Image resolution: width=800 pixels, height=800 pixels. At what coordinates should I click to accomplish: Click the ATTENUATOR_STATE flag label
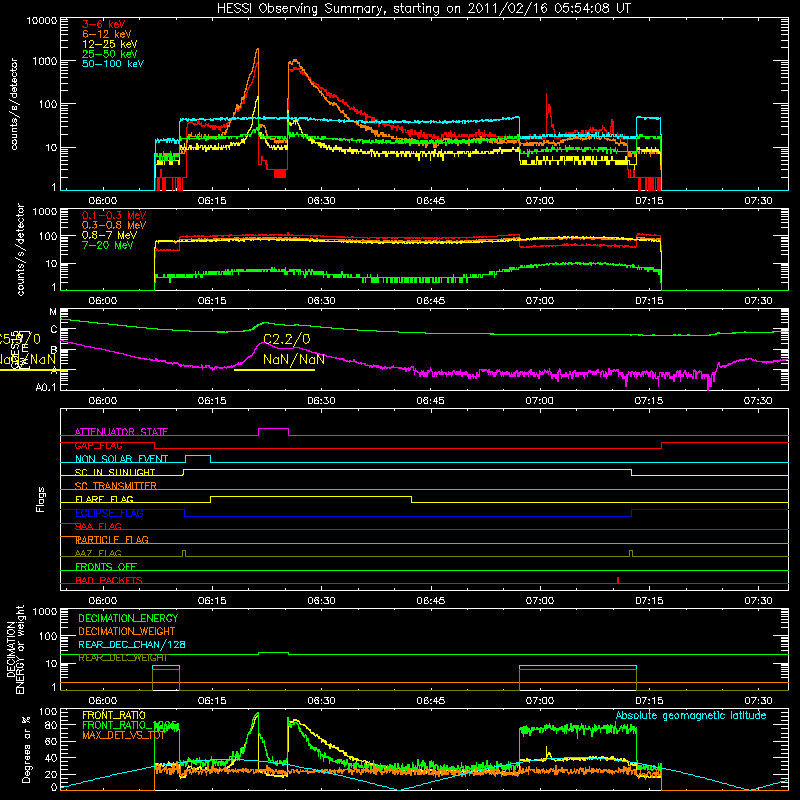click(x=121, y=432)
